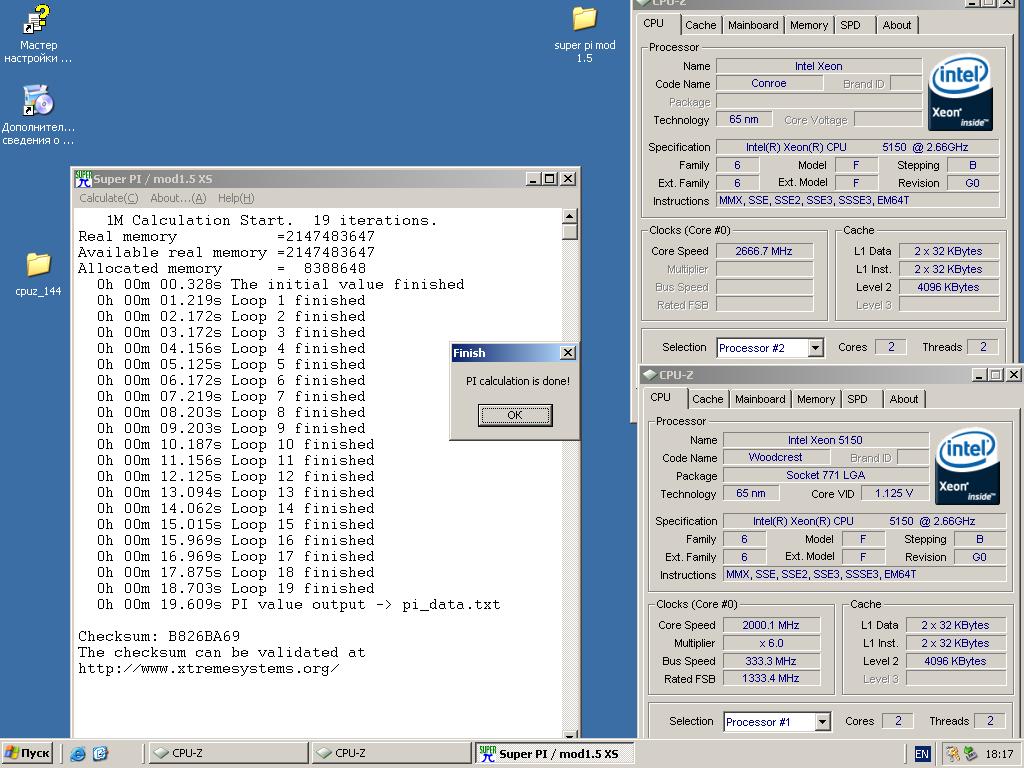The width and height of the screenshot is (1024, 768).
Task: Click the second quick launch icon beside Internet Explorer
Action: (x=100, y=754)
